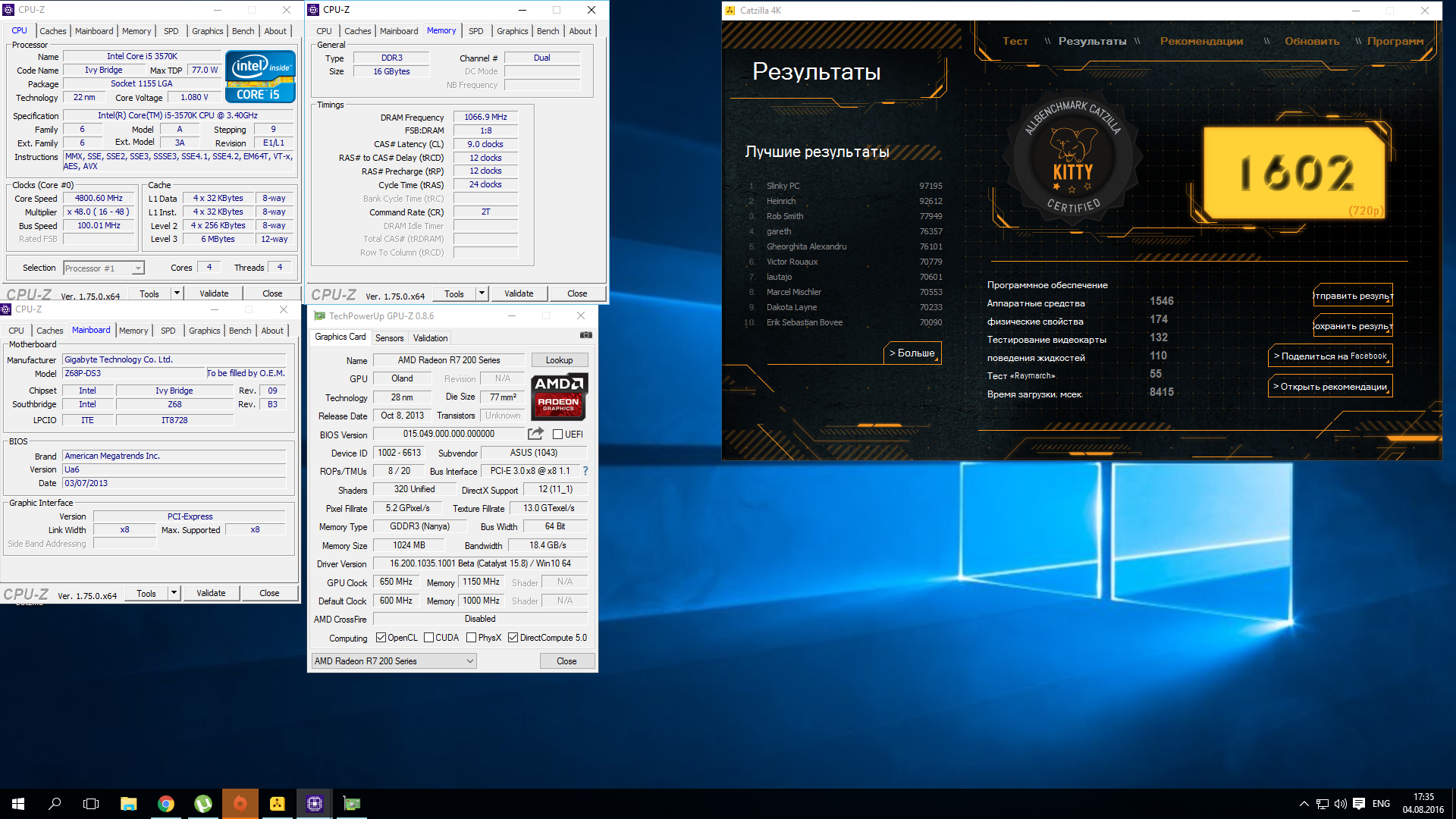Image resolution: width=1456 pixels, height=819 pixels.
Task: Switch to Validation tab in GPU-Z
Action: pos(430,338)
